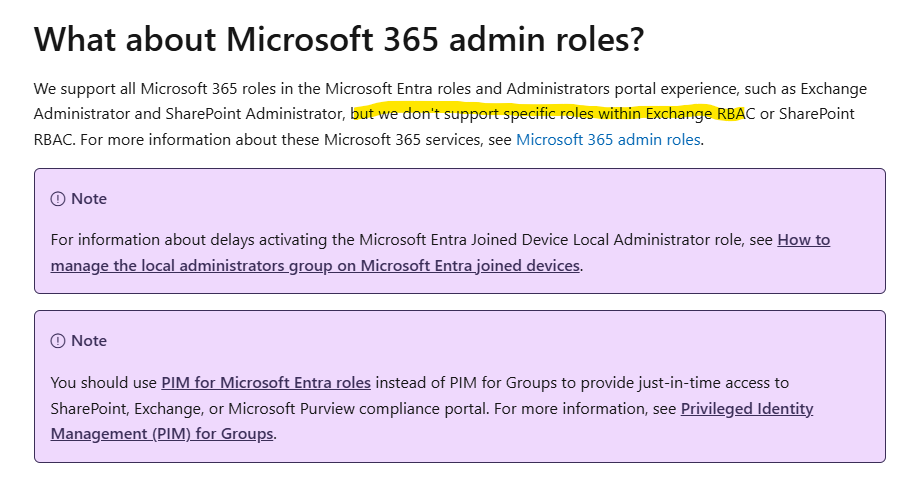
Task: Click 'Microsoft Purview compliance portal' text
Action: pyautogui.click(x=359, y=409)
